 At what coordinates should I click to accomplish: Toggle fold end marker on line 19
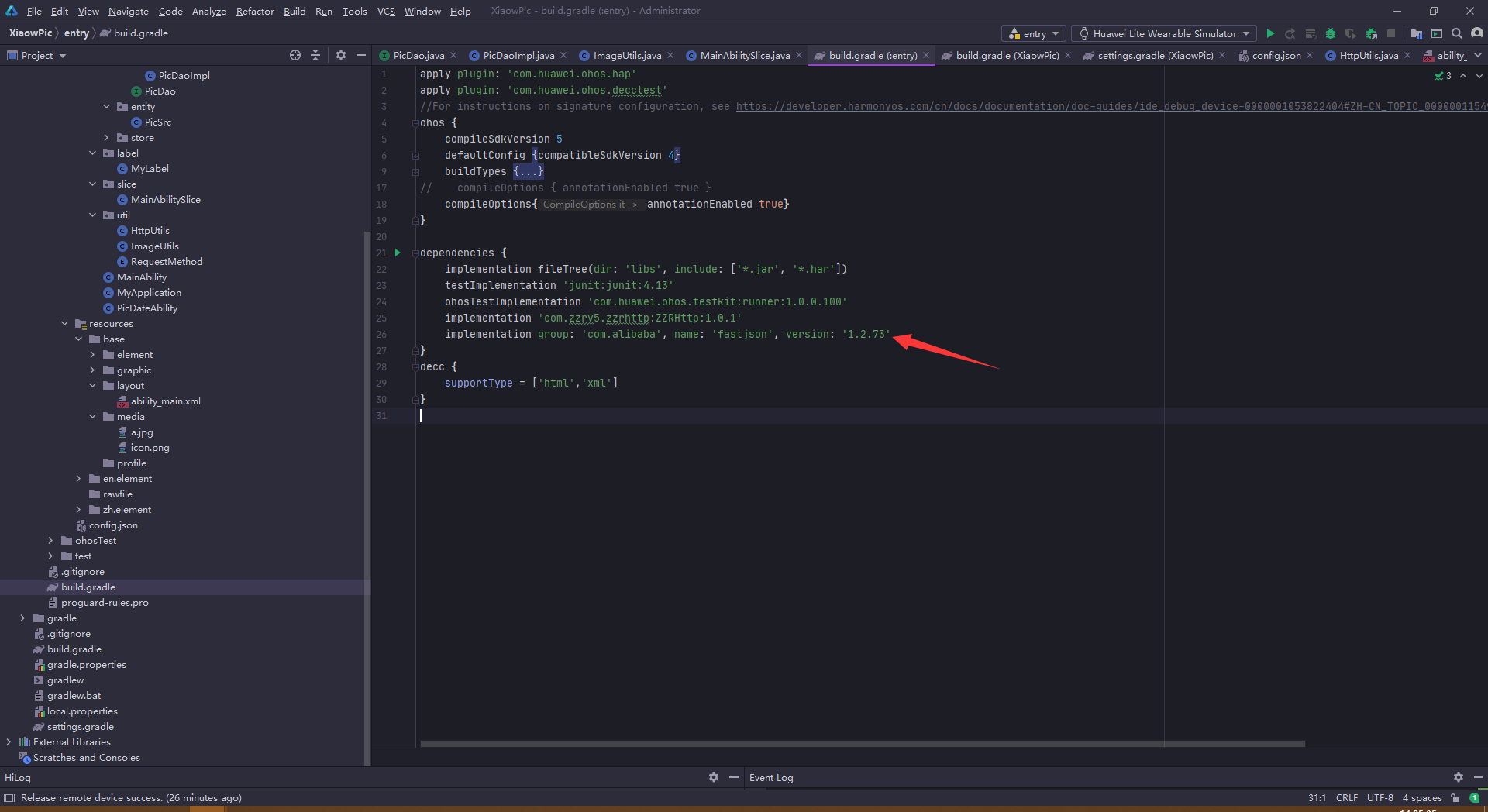[415, 221]
